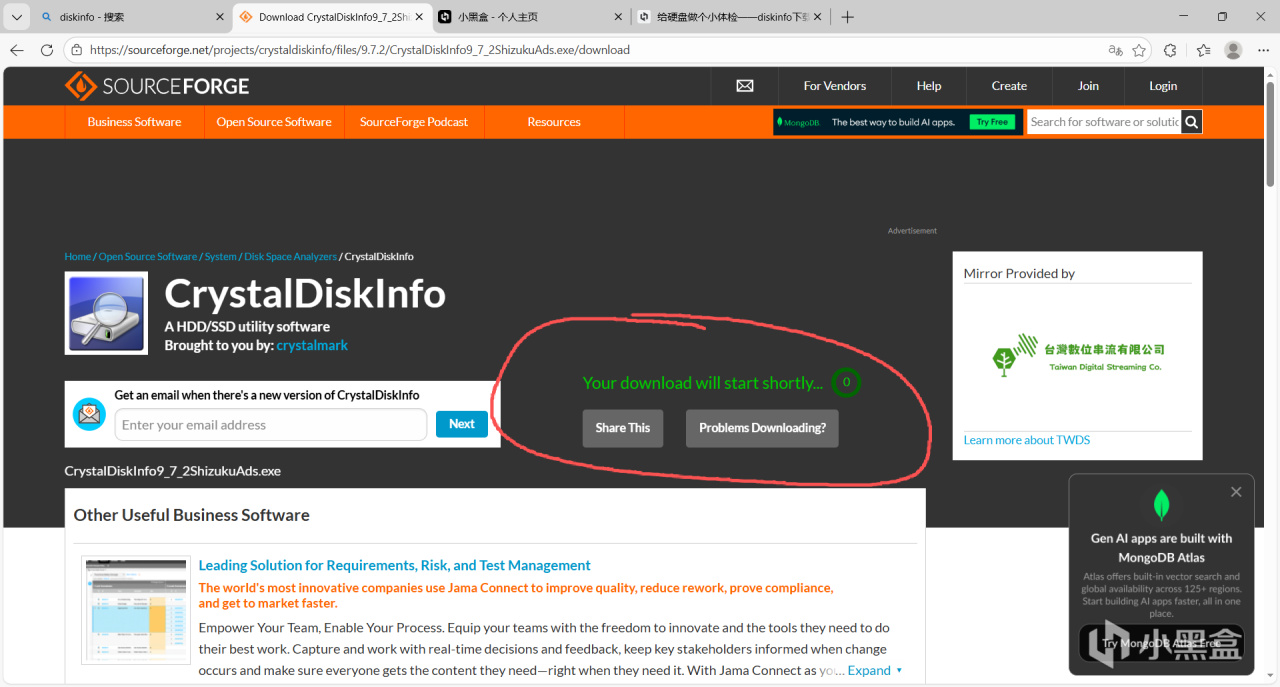Open browser extensions icon
This screenshot has width=1280, height=687.
pyautogui.click(x=1170, y=50)
